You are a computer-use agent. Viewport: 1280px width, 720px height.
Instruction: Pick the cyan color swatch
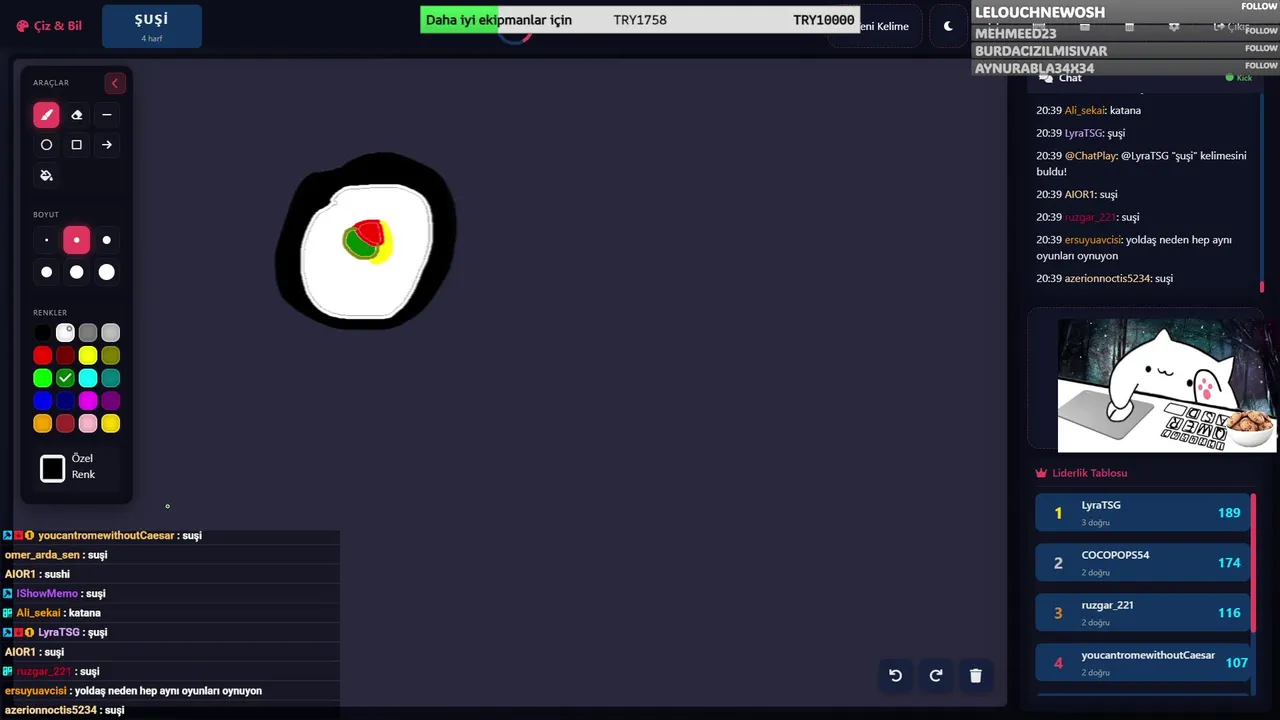88,378
